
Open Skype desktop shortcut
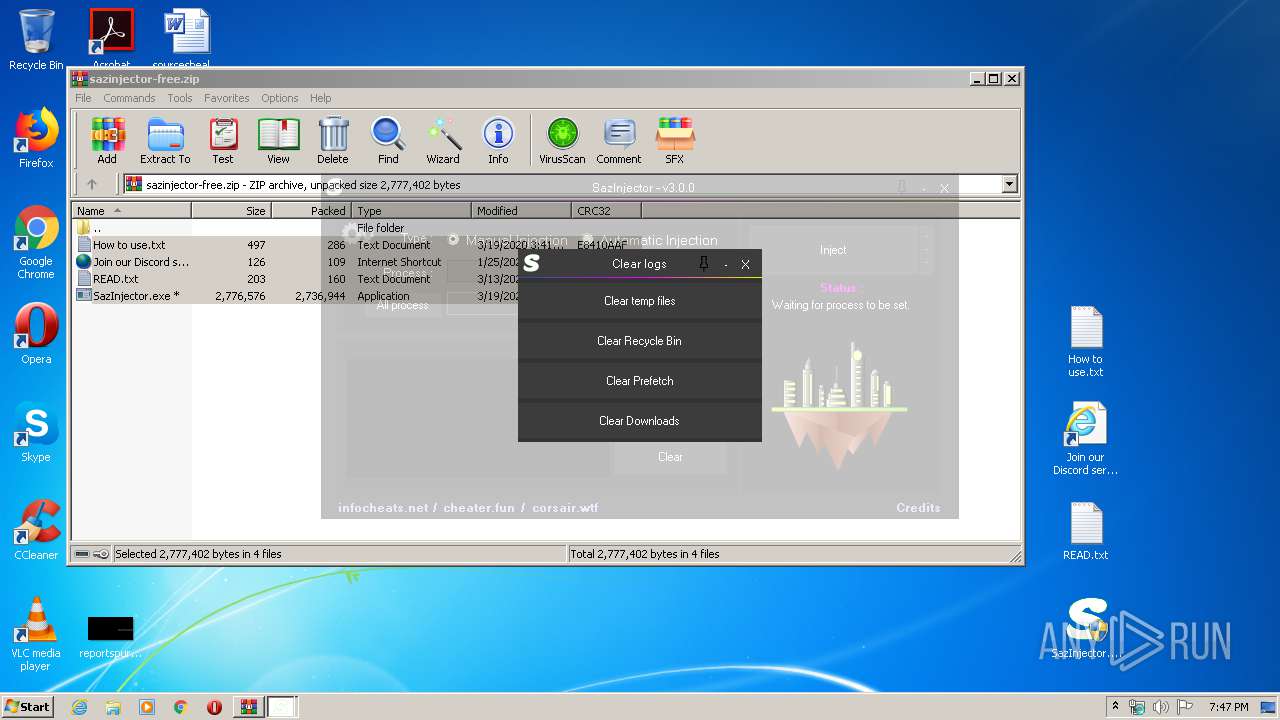coord(36,433)
